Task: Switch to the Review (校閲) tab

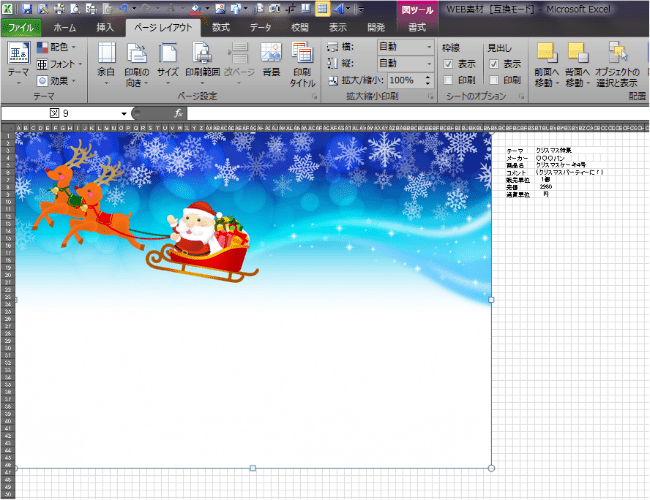Action: [299, 28]
